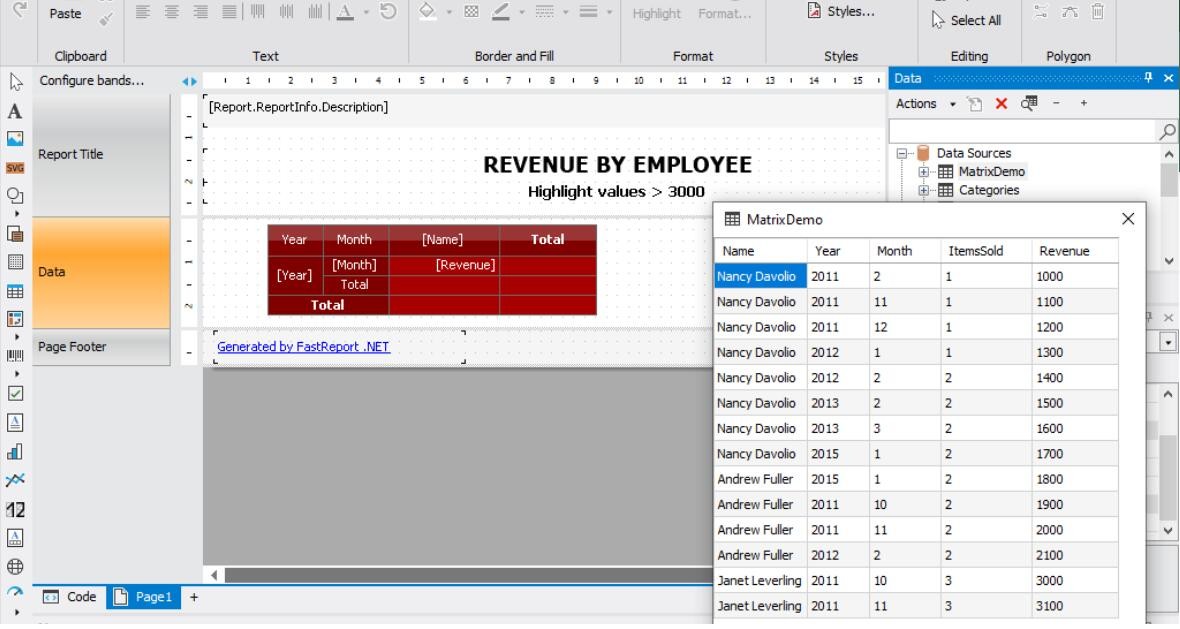Open the border width dropdown arrow
The height and width of the screenshot is (629, 1180).
pyautogui.click(x=609, y=12)
